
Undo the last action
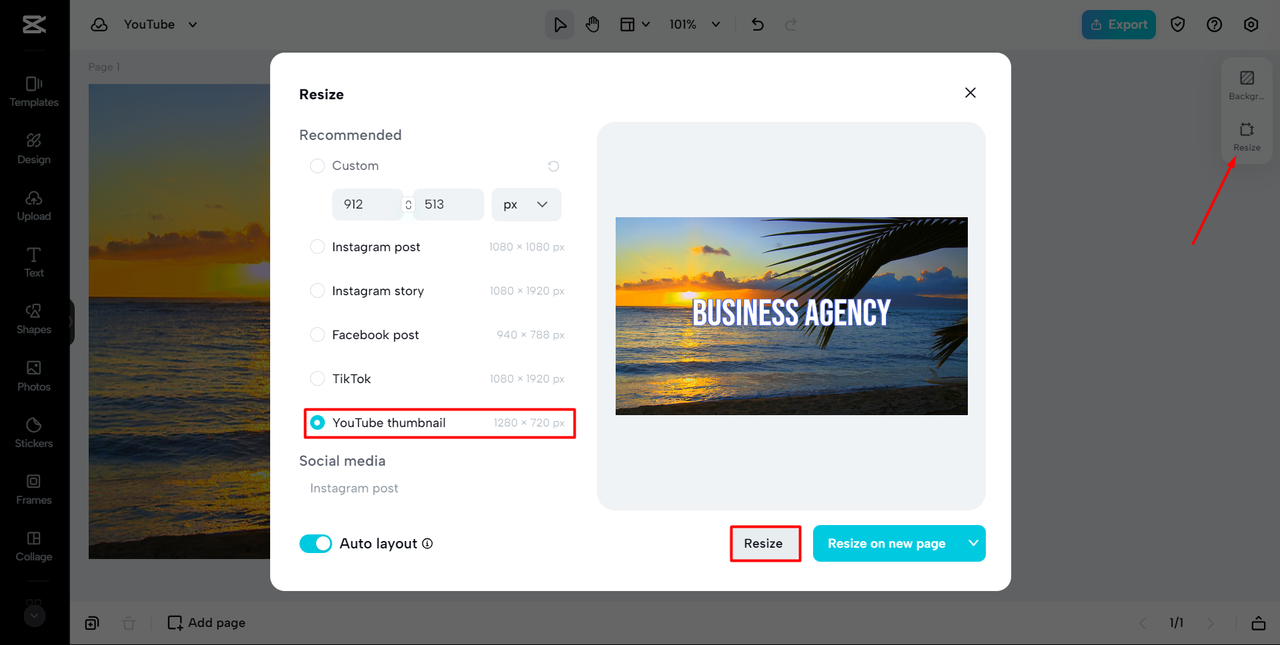pyautogui.click(x=757, y=24)
